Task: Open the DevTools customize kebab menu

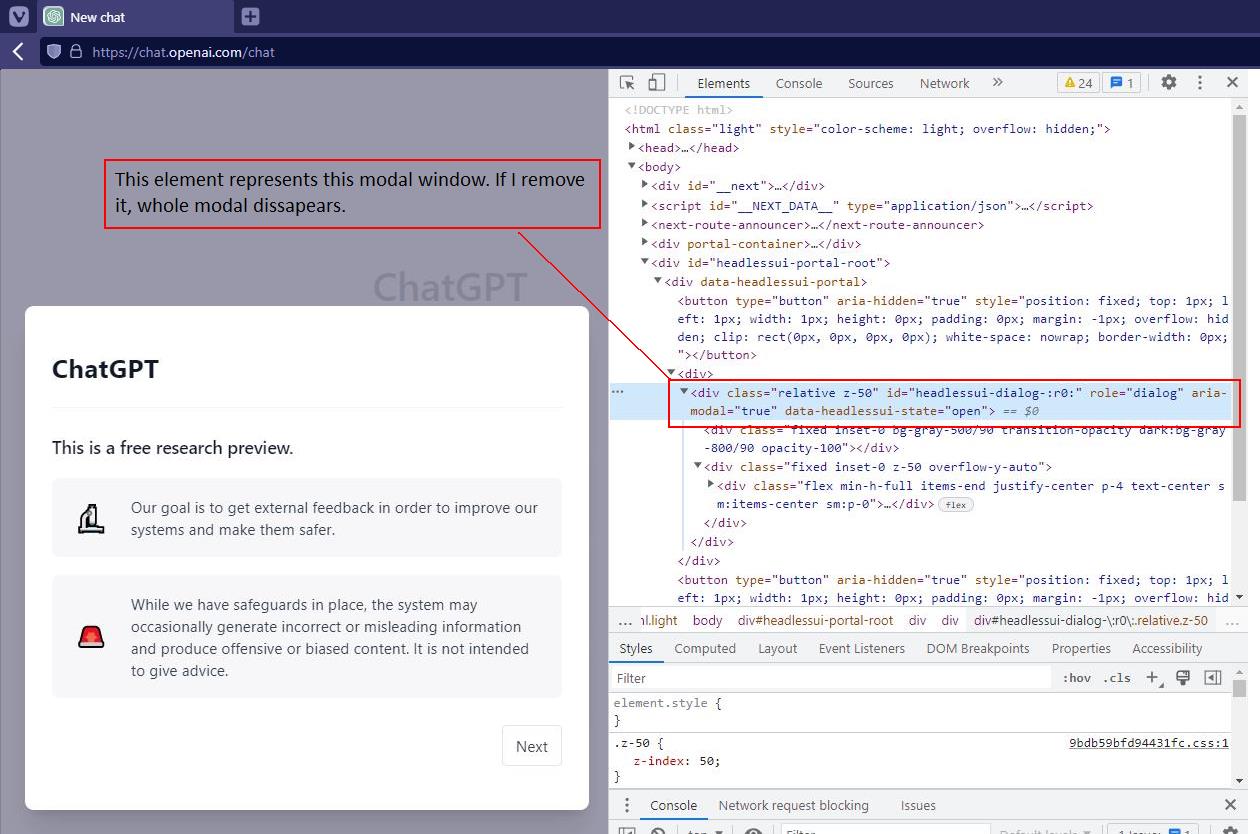Action: tap(1200, 83)
